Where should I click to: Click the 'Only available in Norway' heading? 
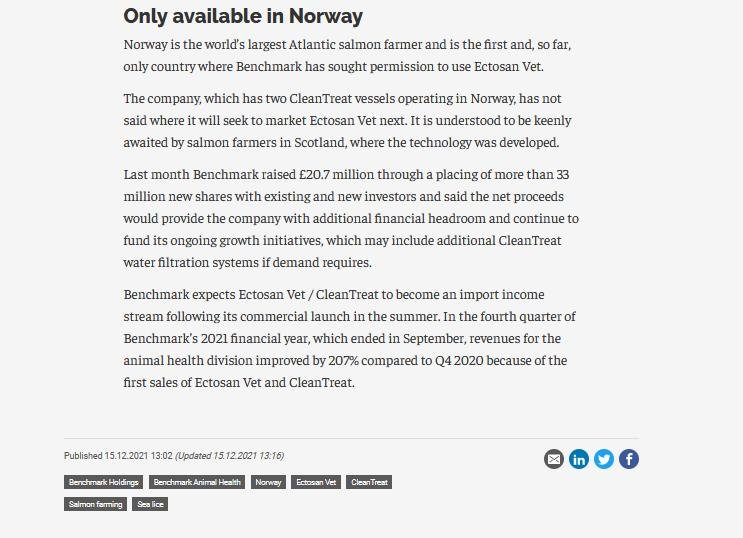243,17
